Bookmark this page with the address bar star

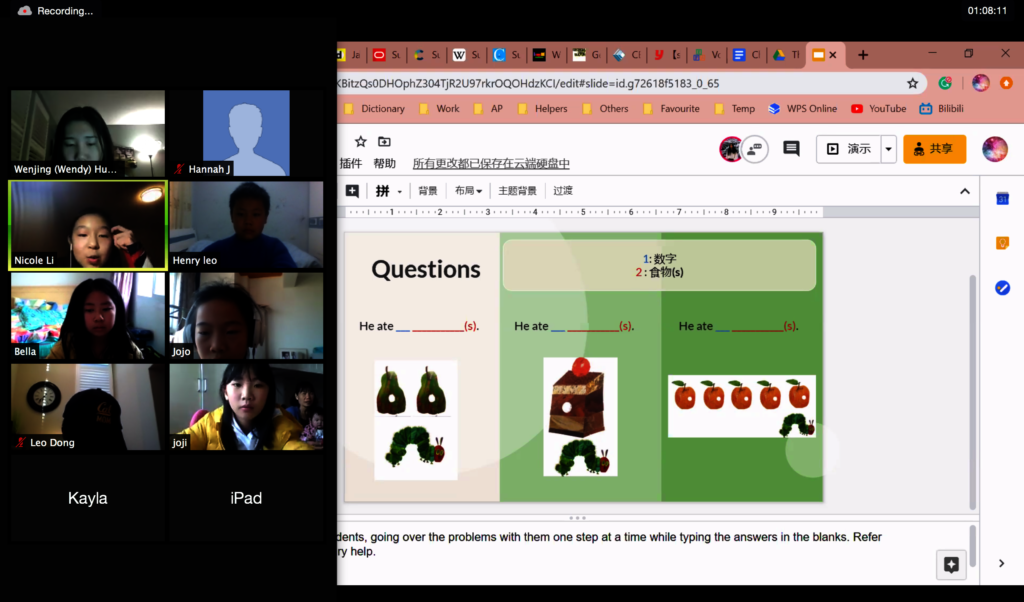[x=912, y=84]
